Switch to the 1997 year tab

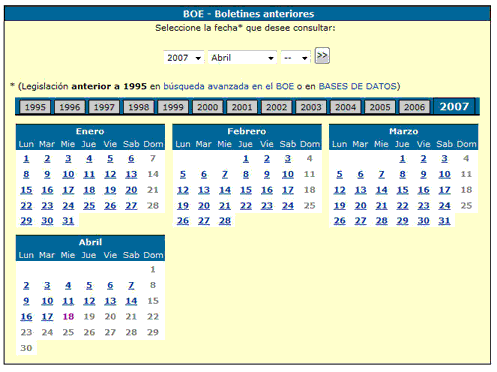click(104, 107)
